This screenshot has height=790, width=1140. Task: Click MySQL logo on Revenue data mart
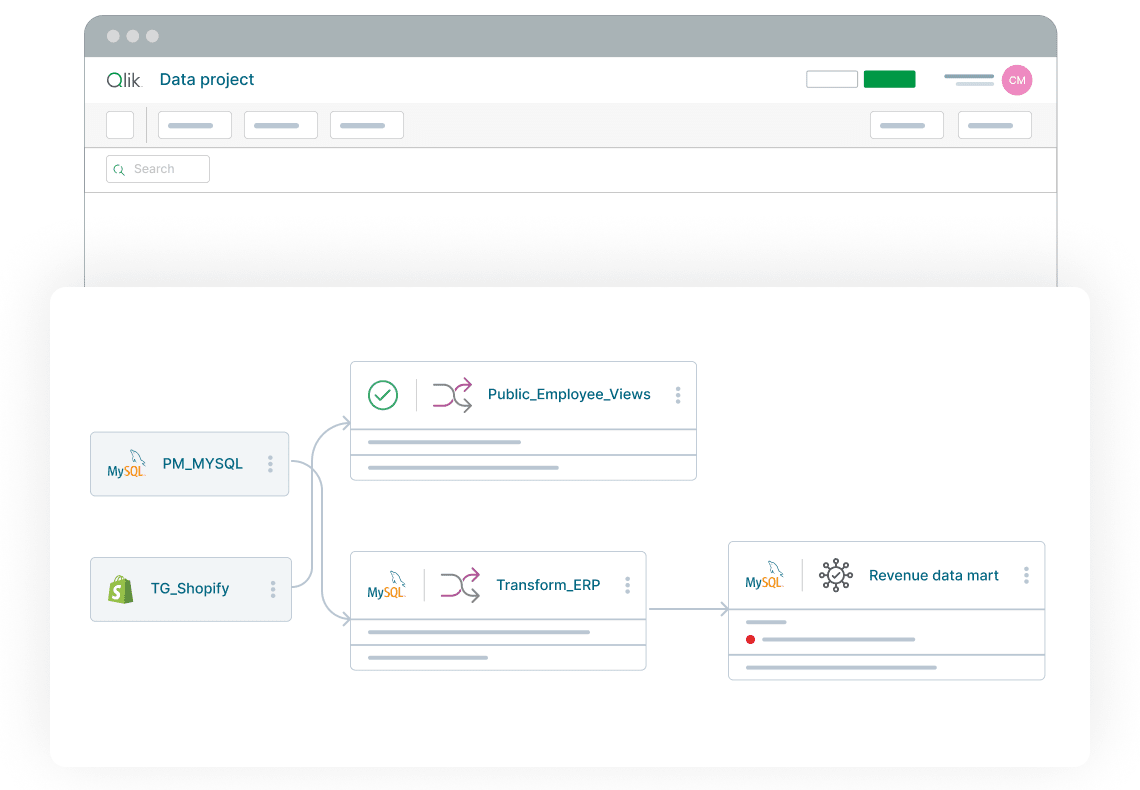coord(764,575)
